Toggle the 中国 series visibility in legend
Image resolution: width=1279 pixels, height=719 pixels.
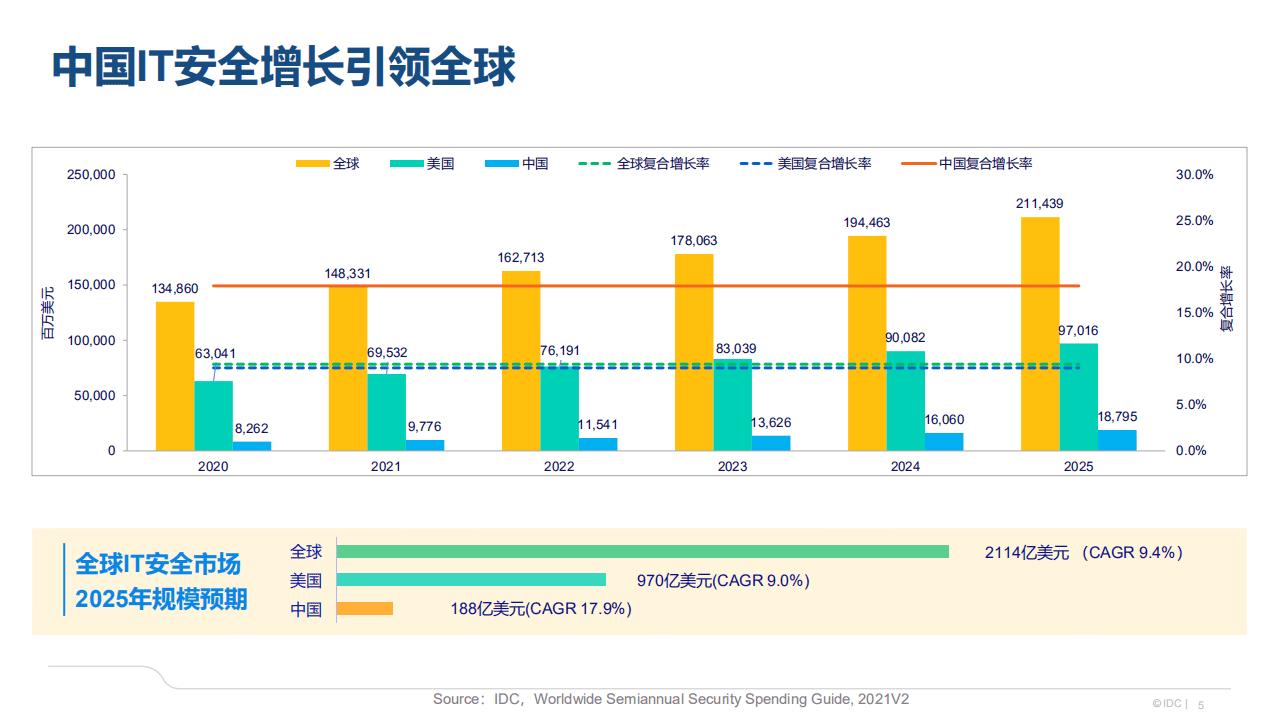pos(520,162)
